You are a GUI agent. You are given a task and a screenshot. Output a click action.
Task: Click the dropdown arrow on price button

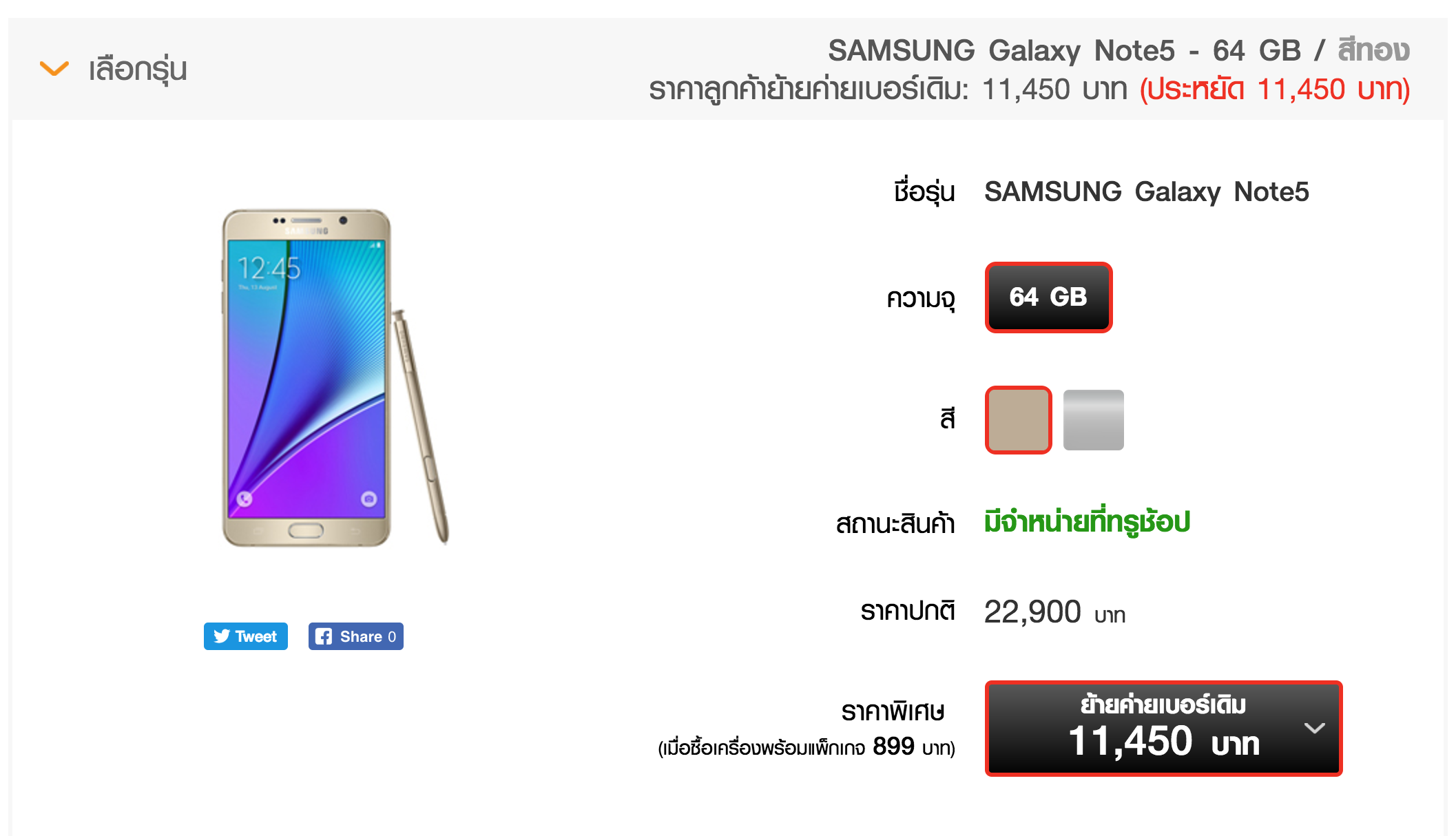click(x=1314, y=728)
